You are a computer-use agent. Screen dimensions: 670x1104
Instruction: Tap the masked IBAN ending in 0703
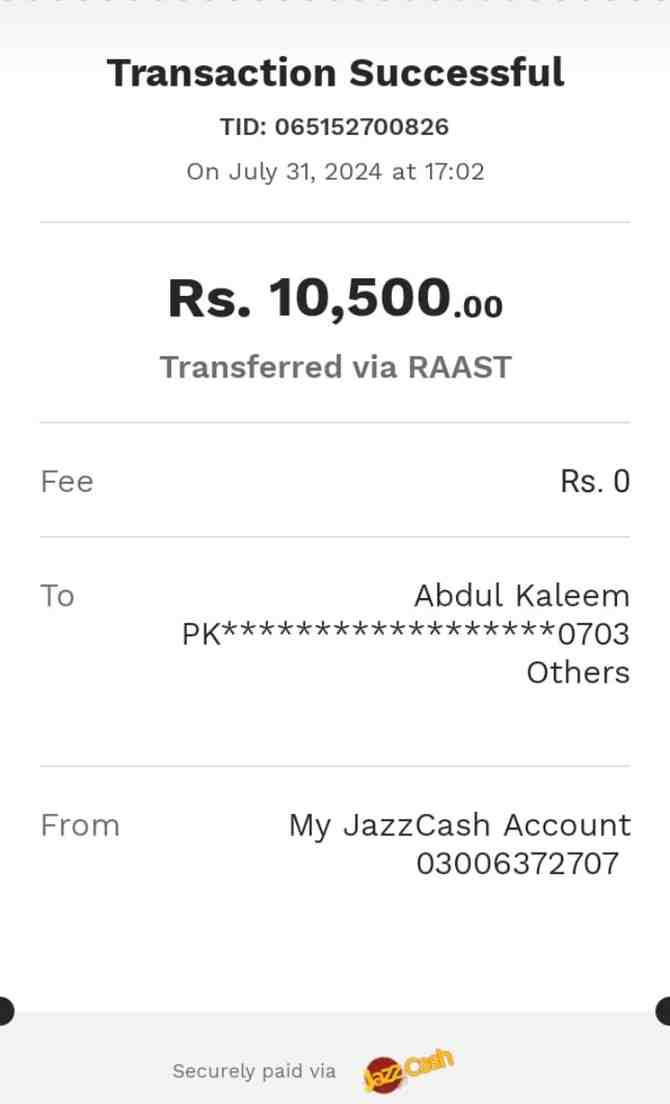click(405, 634)
